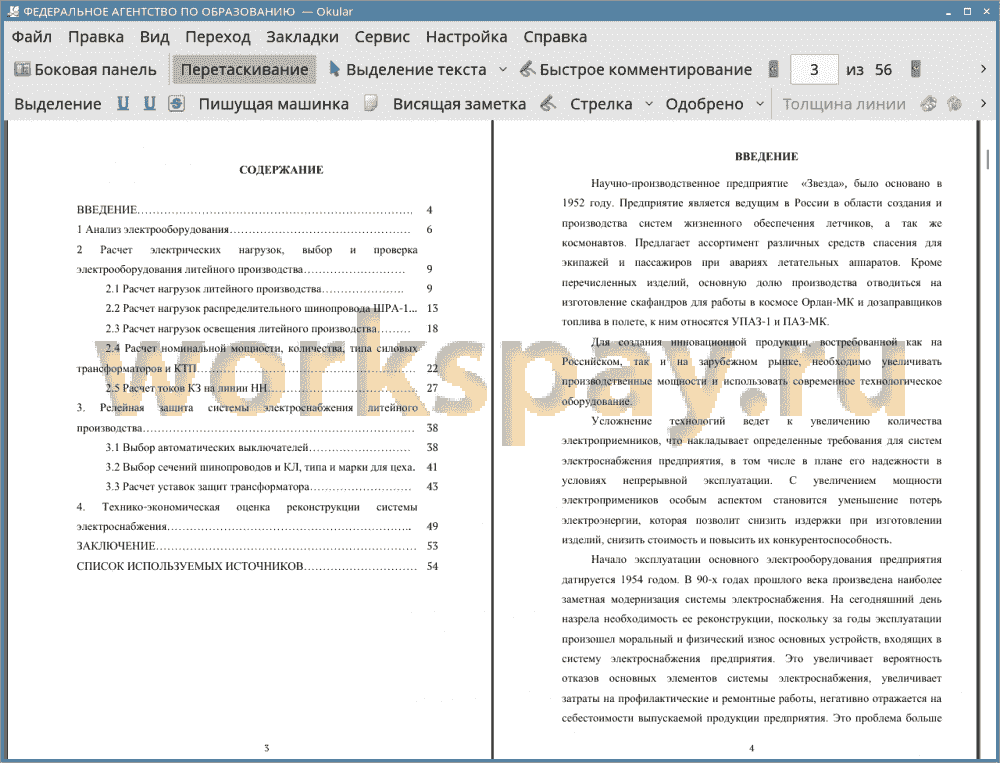
Task: Choose the Одобрено stamp tool
Action: pos(704,104)
